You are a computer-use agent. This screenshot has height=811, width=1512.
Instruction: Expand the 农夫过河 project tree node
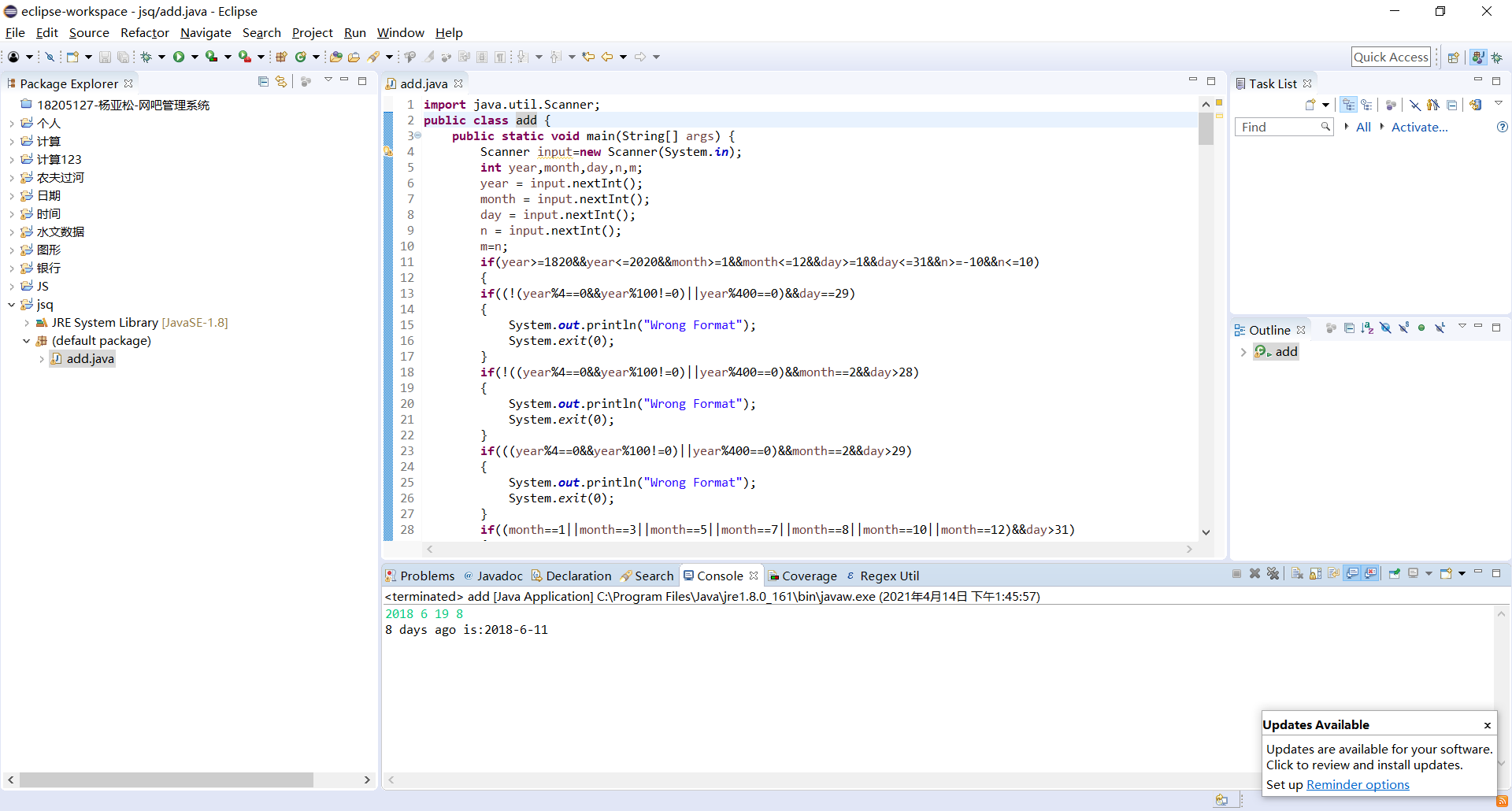(x=12, y=178)
